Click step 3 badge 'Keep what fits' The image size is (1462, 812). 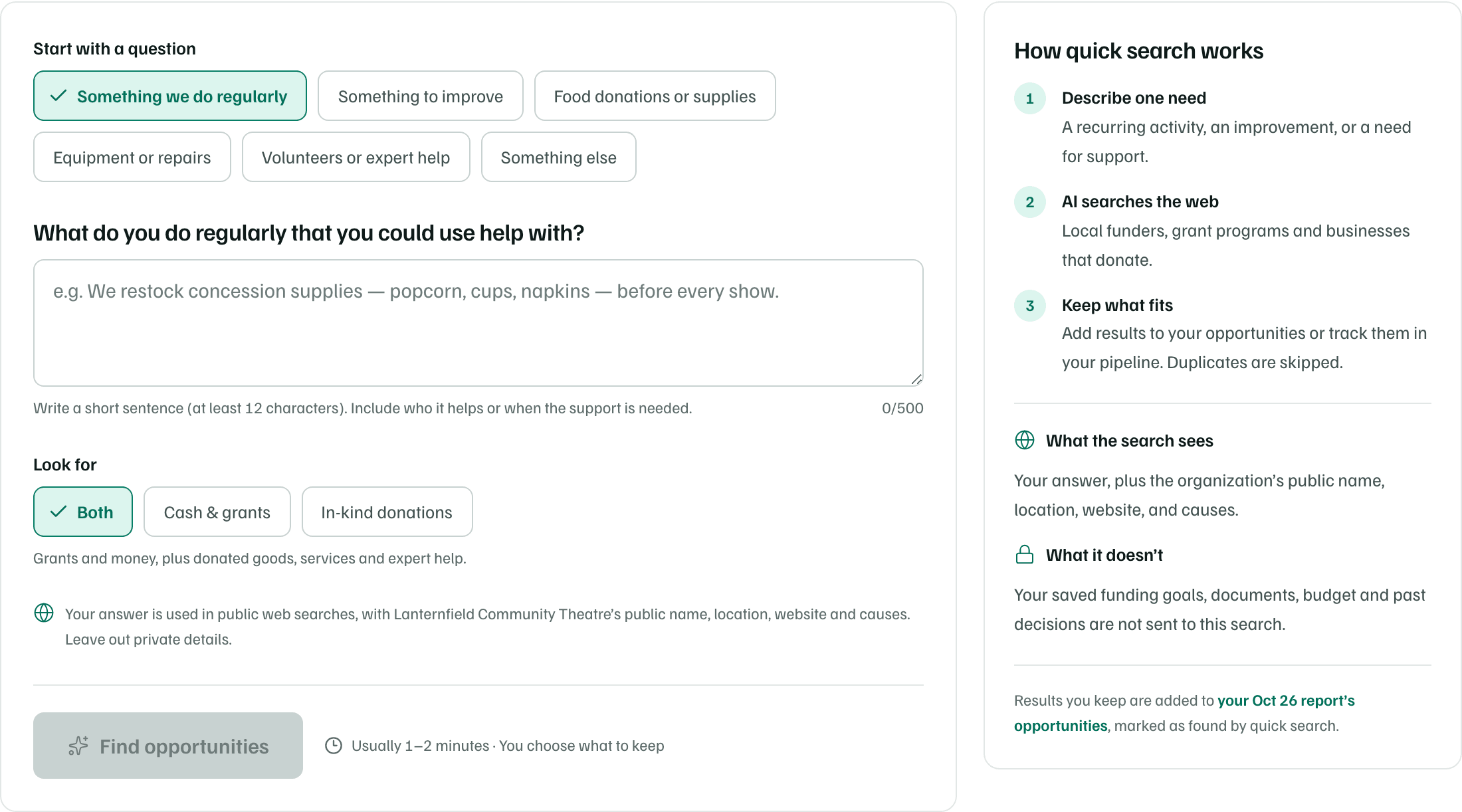pos(1030,306)
